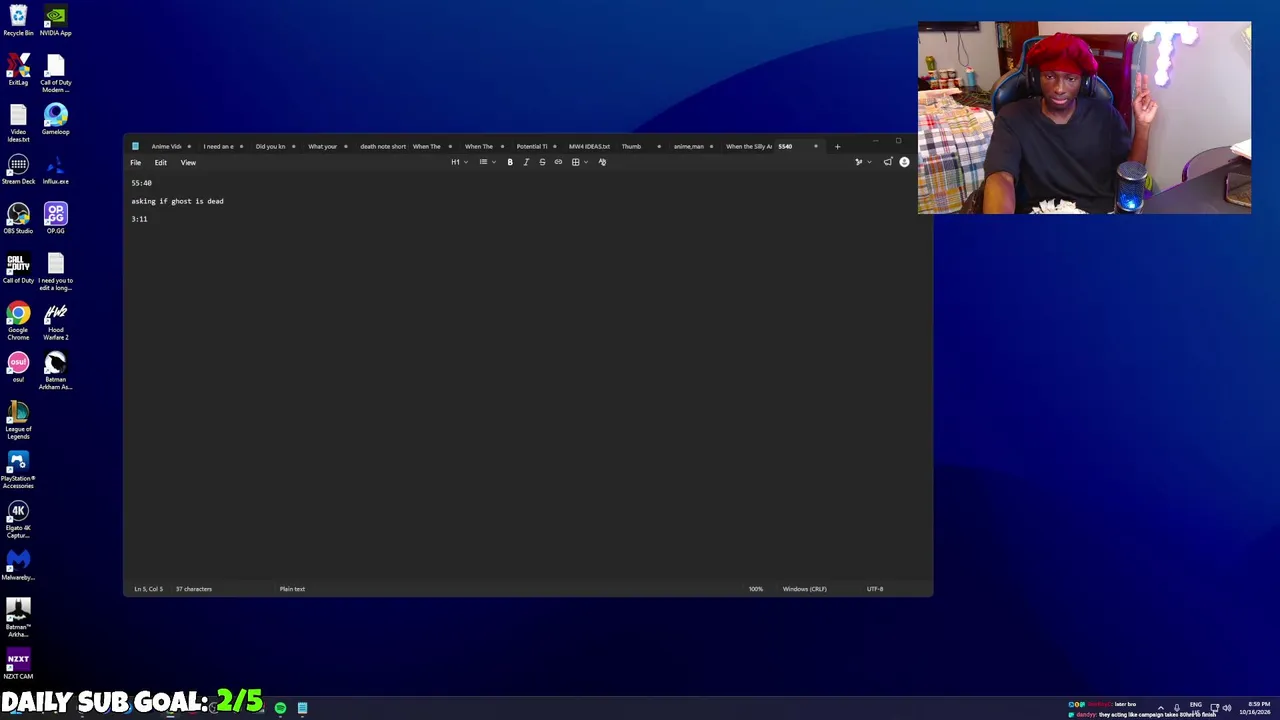Apply italic formatting in Notepad
Viewport: 1280px width, 720px height.
point(526,162)
